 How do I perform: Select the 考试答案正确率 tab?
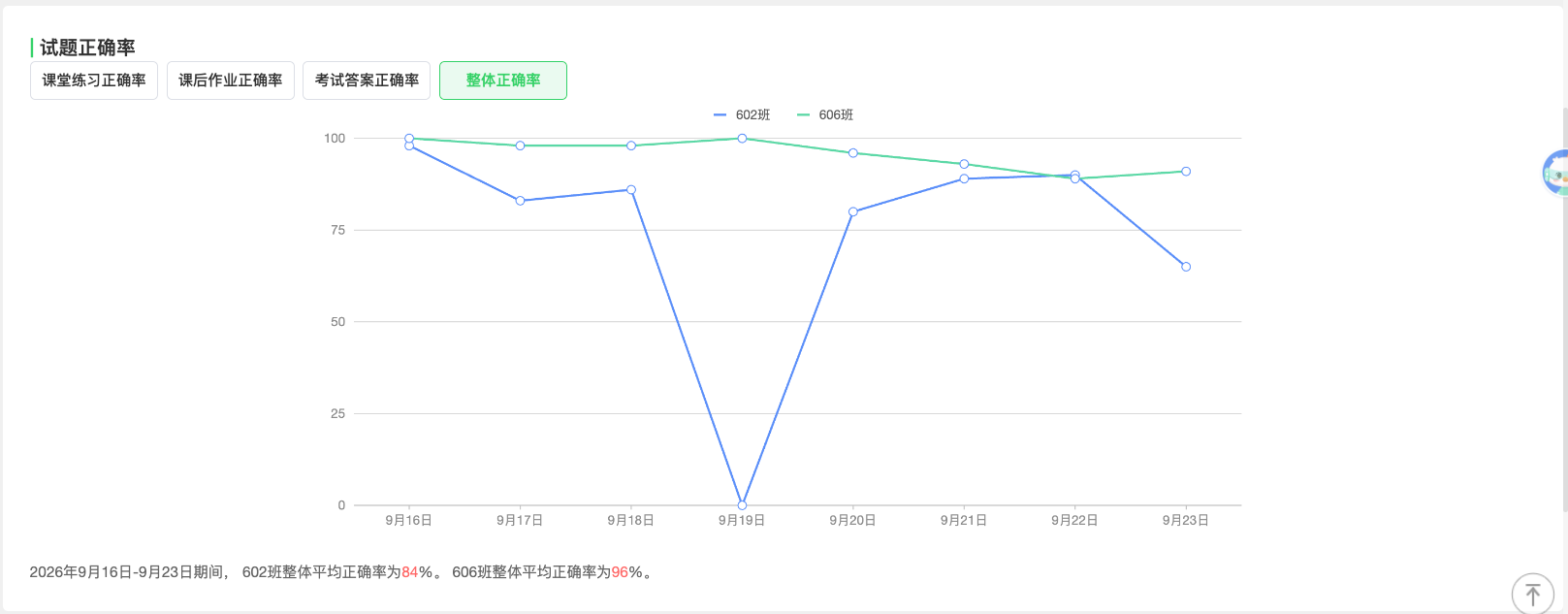point(367,81)
